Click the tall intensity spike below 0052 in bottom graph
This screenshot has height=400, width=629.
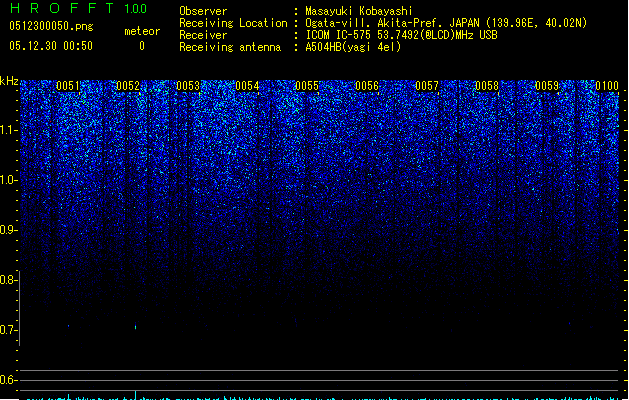(x=136, y=395)
